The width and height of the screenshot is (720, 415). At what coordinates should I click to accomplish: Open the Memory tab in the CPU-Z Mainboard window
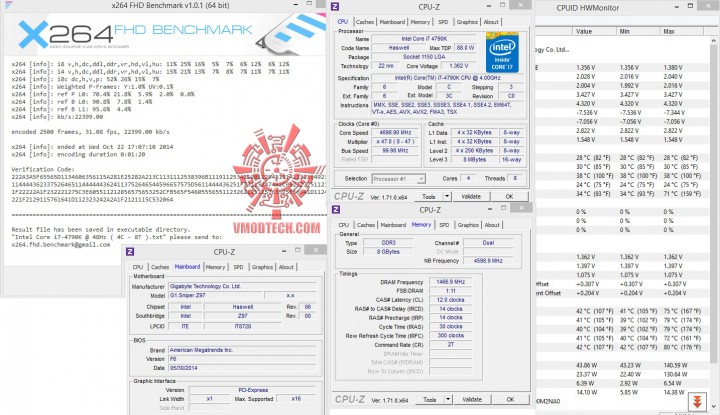point(215,267)
